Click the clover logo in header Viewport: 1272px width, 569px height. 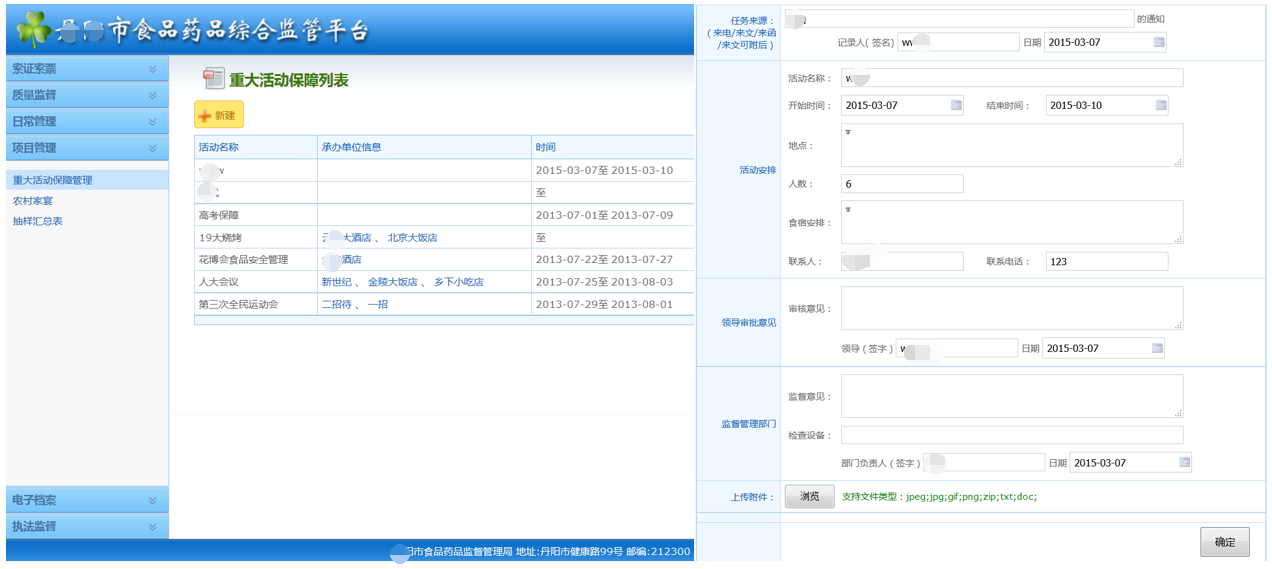point(34,29)
